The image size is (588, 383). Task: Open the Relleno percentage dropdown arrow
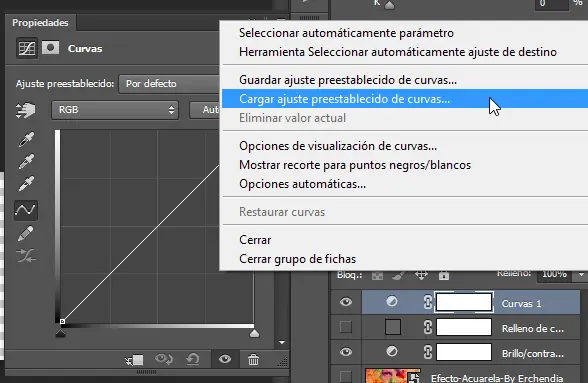pos(580,275)
